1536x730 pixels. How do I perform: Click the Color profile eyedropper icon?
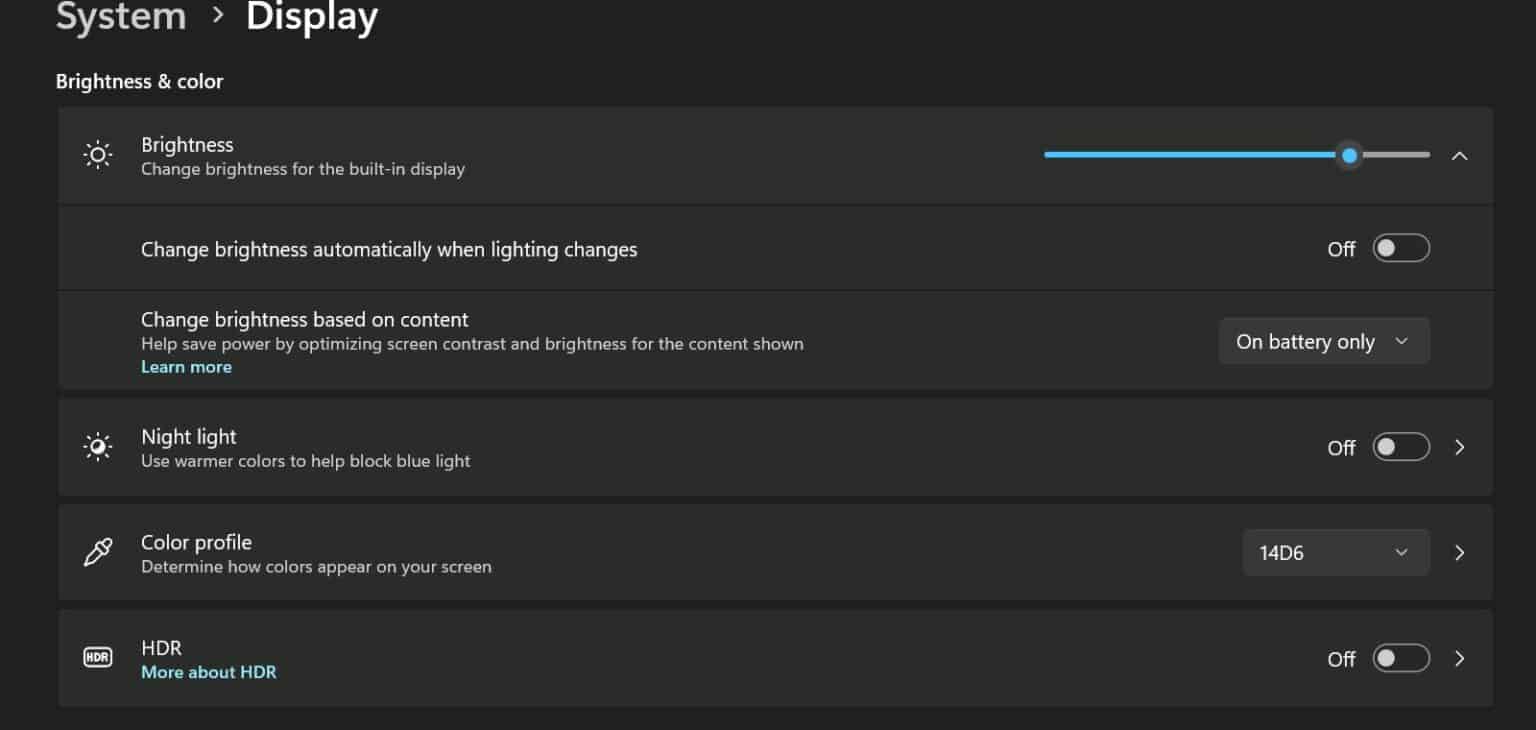point(97,552)
